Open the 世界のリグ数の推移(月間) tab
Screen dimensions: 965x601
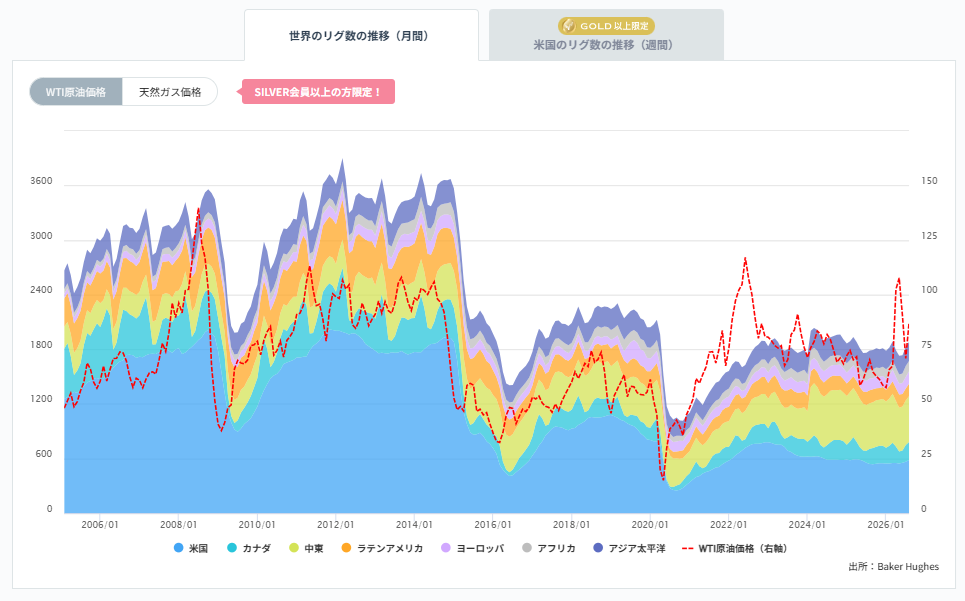point(361,36)
